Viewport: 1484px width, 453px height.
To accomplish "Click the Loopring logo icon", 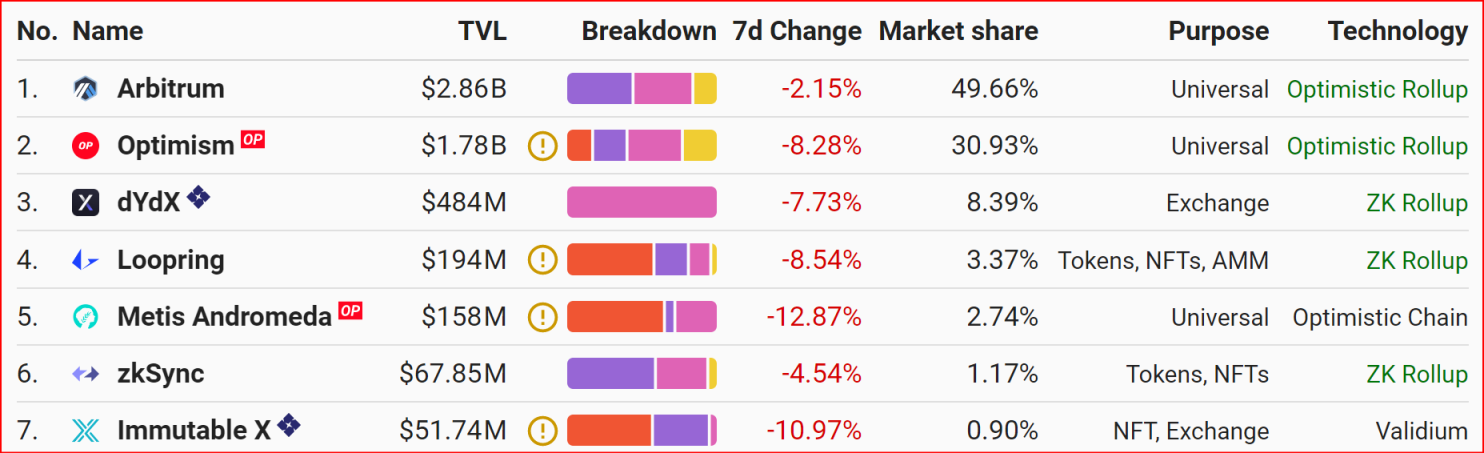I will (x=85, y=260).
